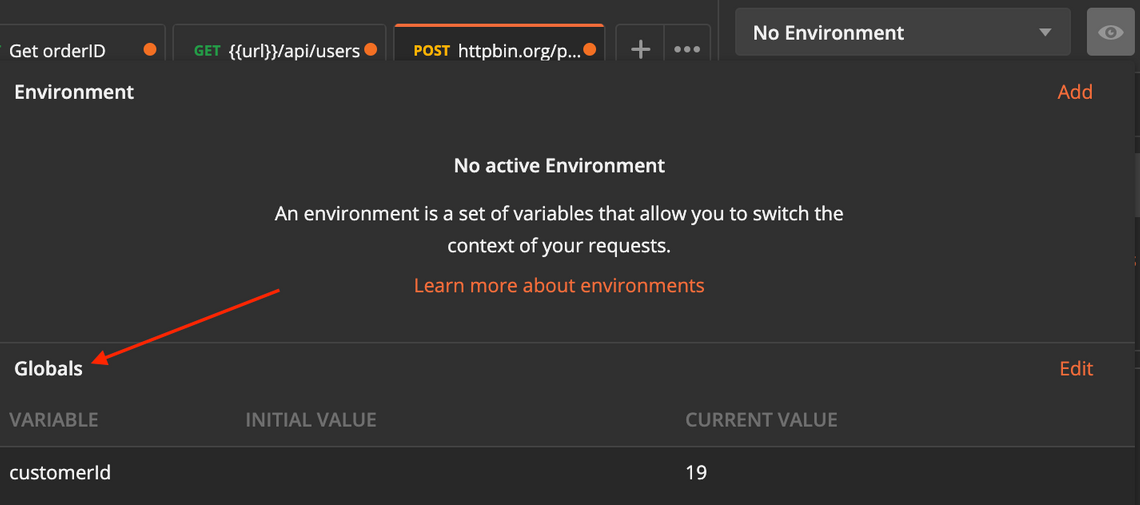Viewport: 1140px width, 505px height.
Task: Click the INITIAL VALUE column header
Action: 311,420
